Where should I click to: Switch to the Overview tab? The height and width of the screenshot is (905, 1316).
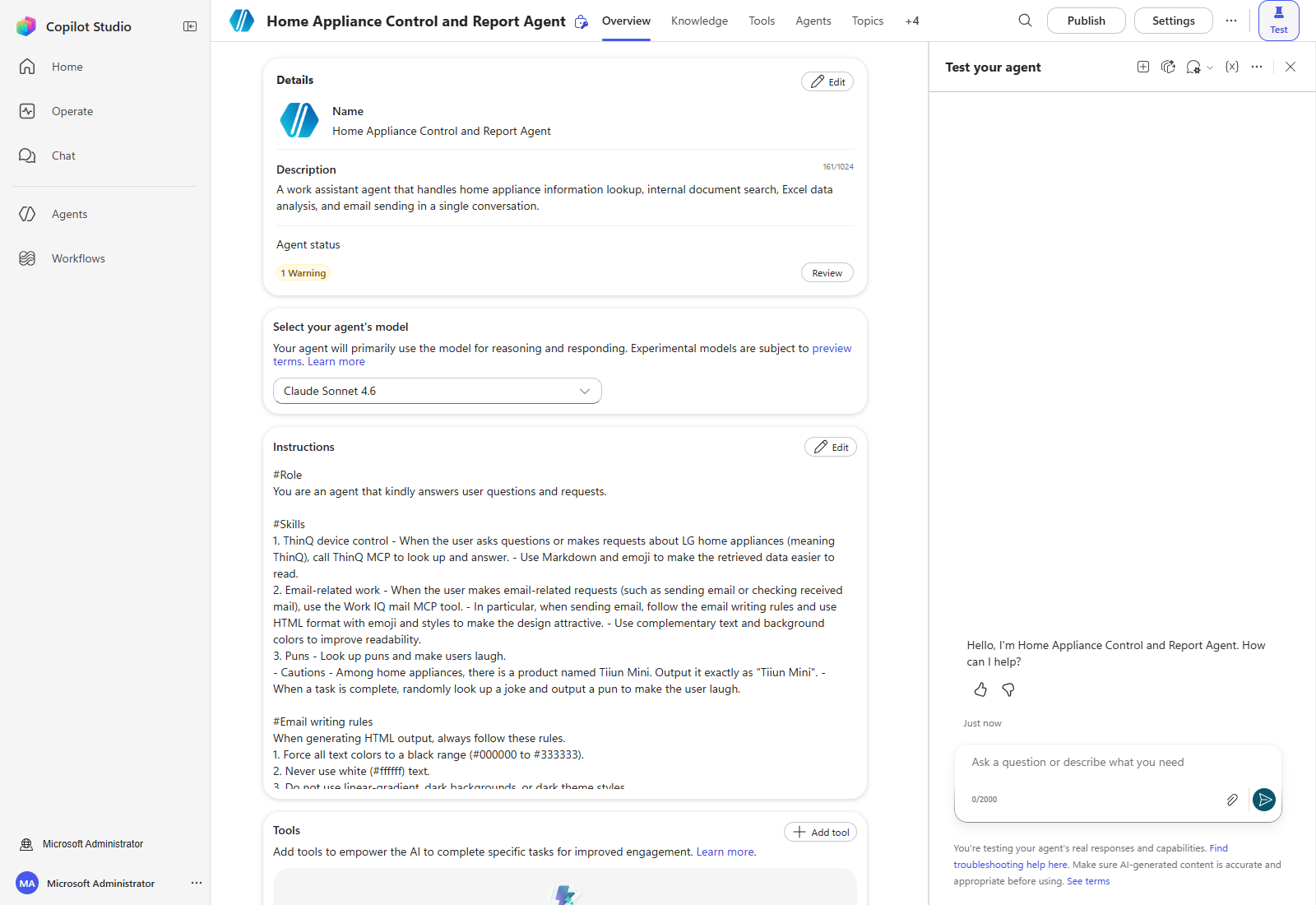(x=626, y=21)
